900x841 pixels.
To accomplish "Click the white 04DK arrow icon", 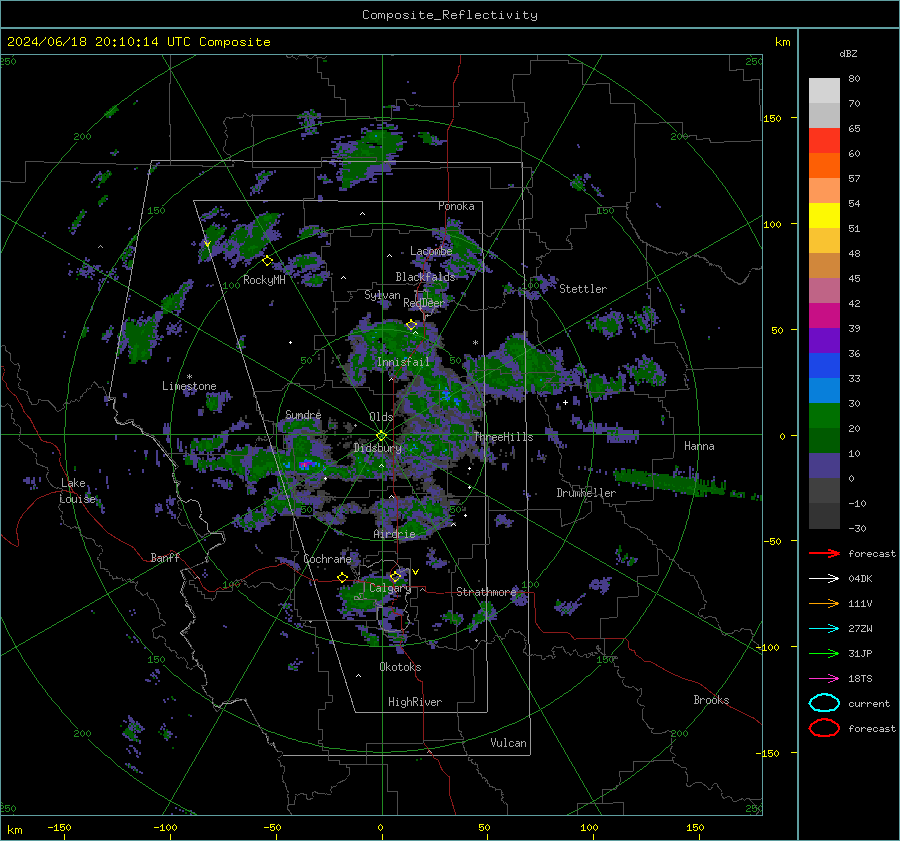I will click(x=824, y=579).
